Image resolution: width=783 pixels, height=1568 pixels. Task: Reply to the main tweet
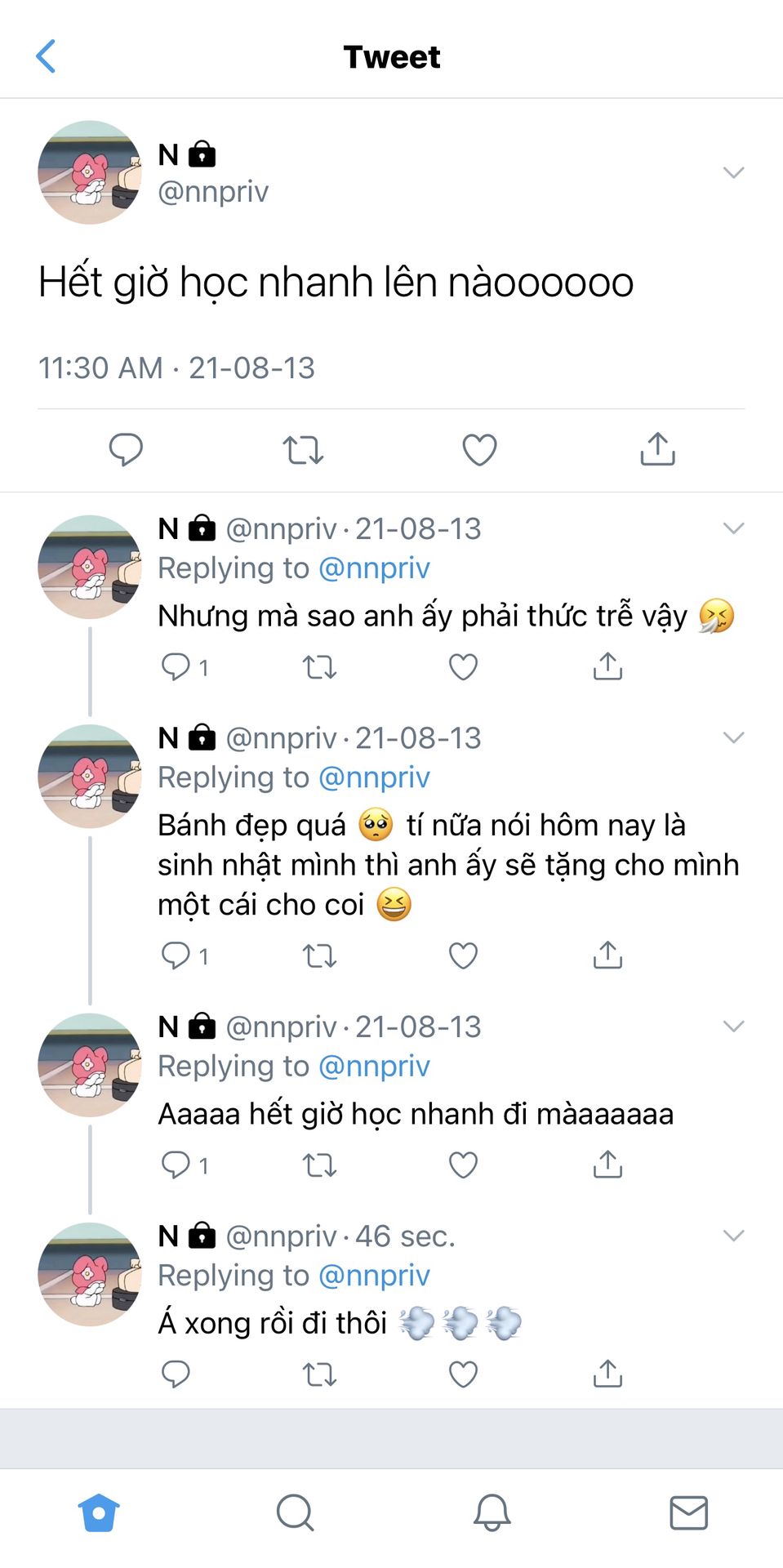[126, 449]
